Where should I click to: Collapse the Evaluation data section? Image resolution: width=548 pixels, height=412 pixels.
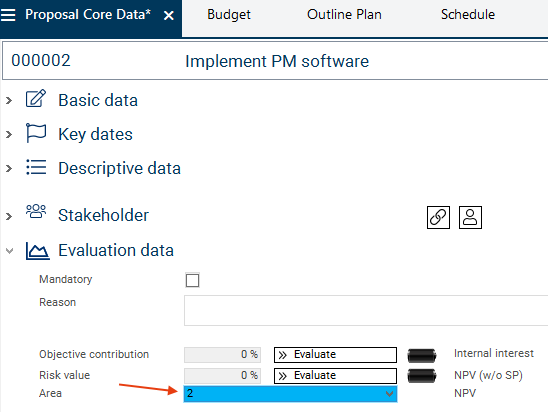point(9,251)
